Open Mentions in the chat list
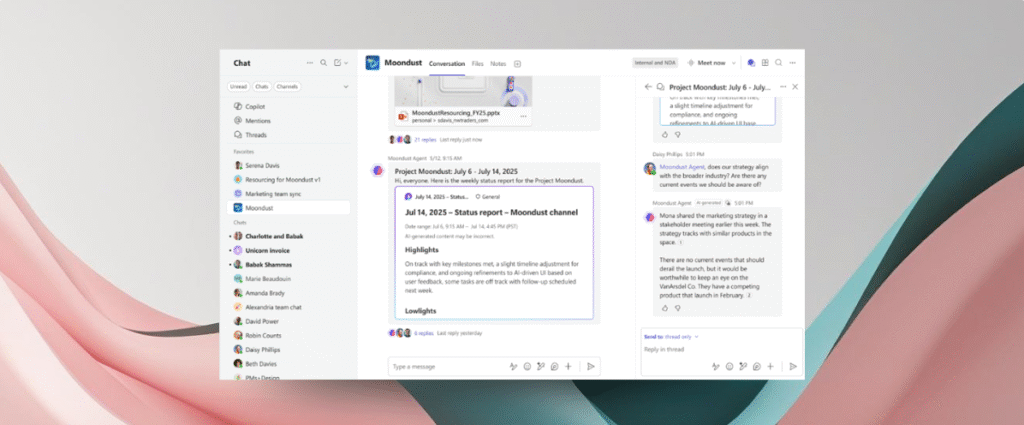Screen dimensions: 1024x425 point(289,121)
